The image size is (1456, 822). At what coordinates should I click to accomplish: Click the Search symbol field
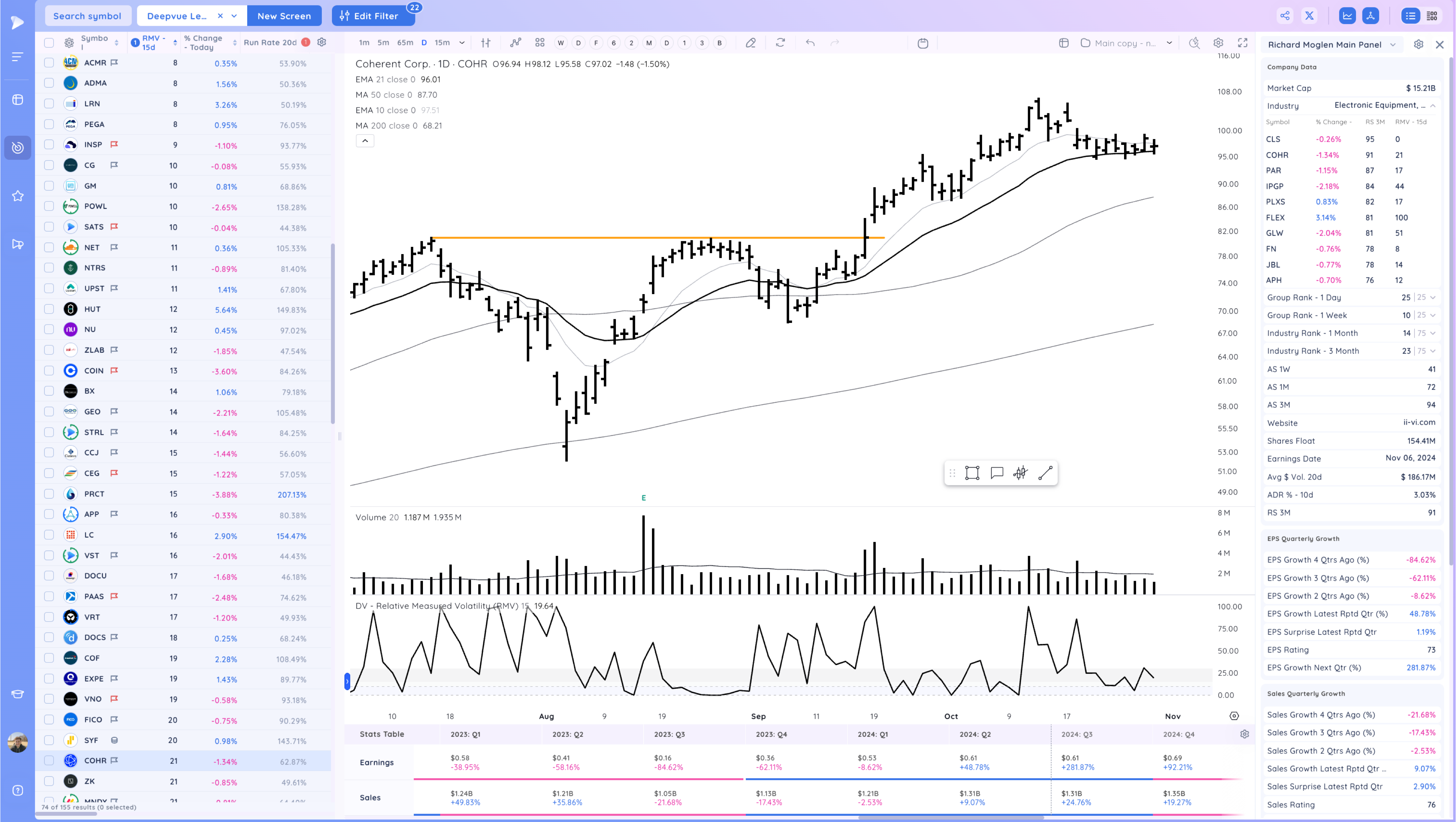click(x=88, y=16)
